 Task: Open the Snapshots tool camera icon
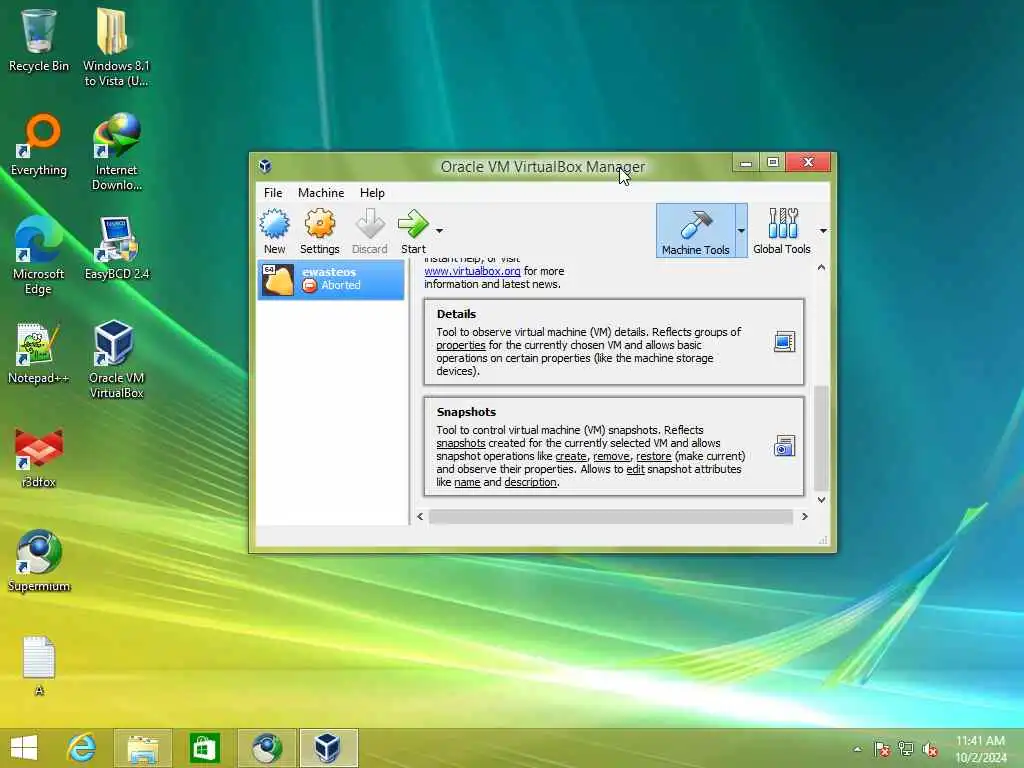click(784, 446)
